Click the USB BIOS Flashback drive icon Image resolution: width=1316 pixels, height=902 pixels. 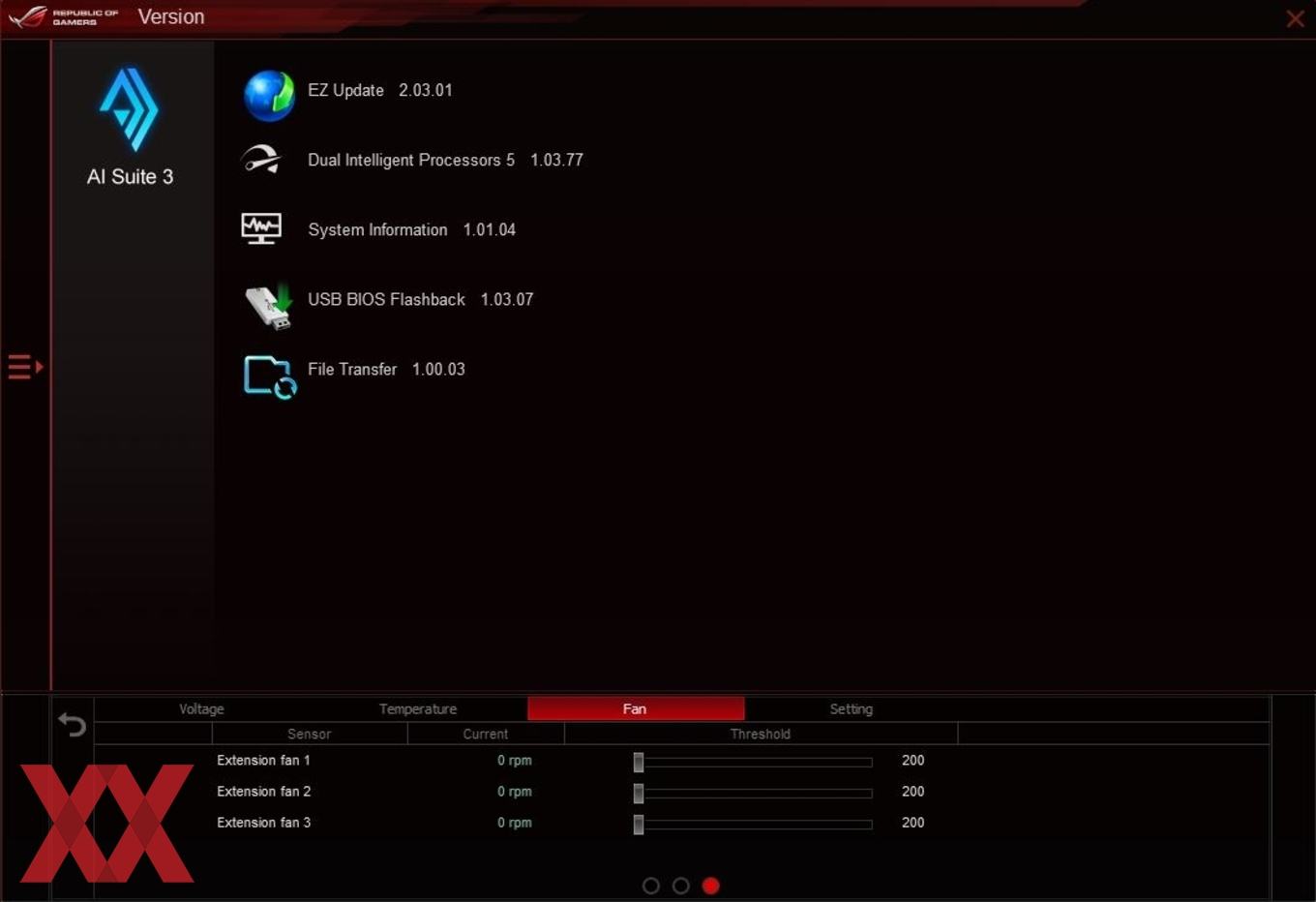pos(269,306)
